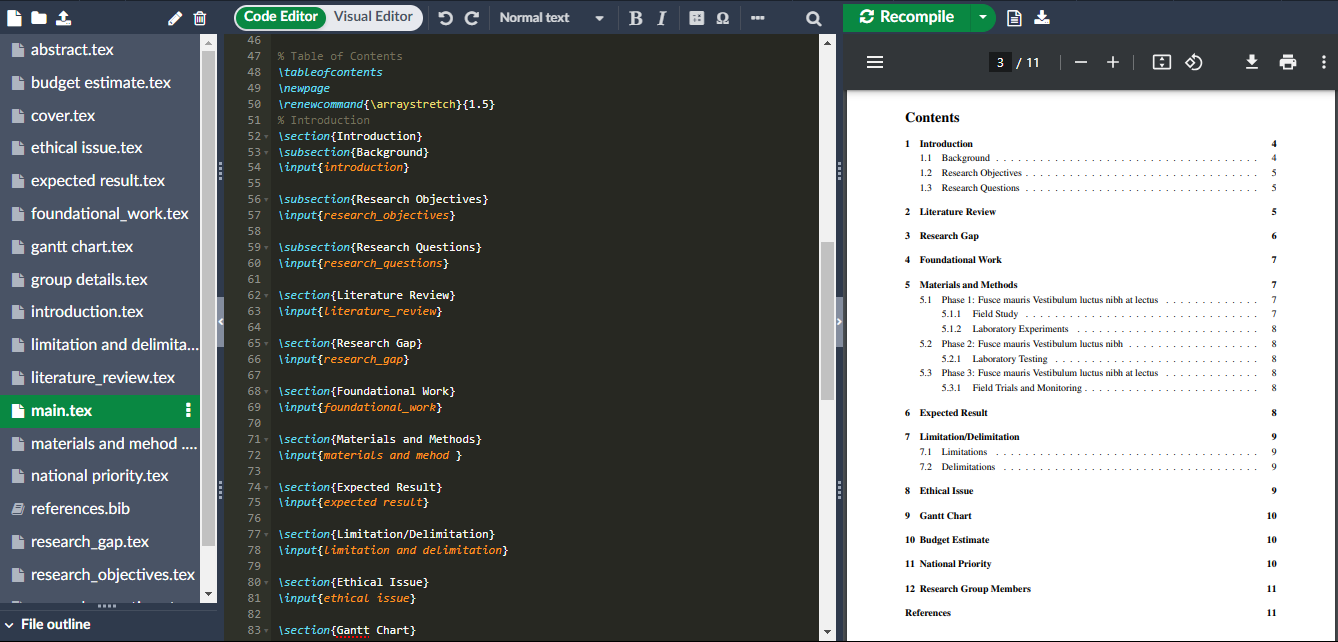This screenshot has width=1338, height=642.
Task: Open search with the magnifier icon
Action: click(813, 17)
